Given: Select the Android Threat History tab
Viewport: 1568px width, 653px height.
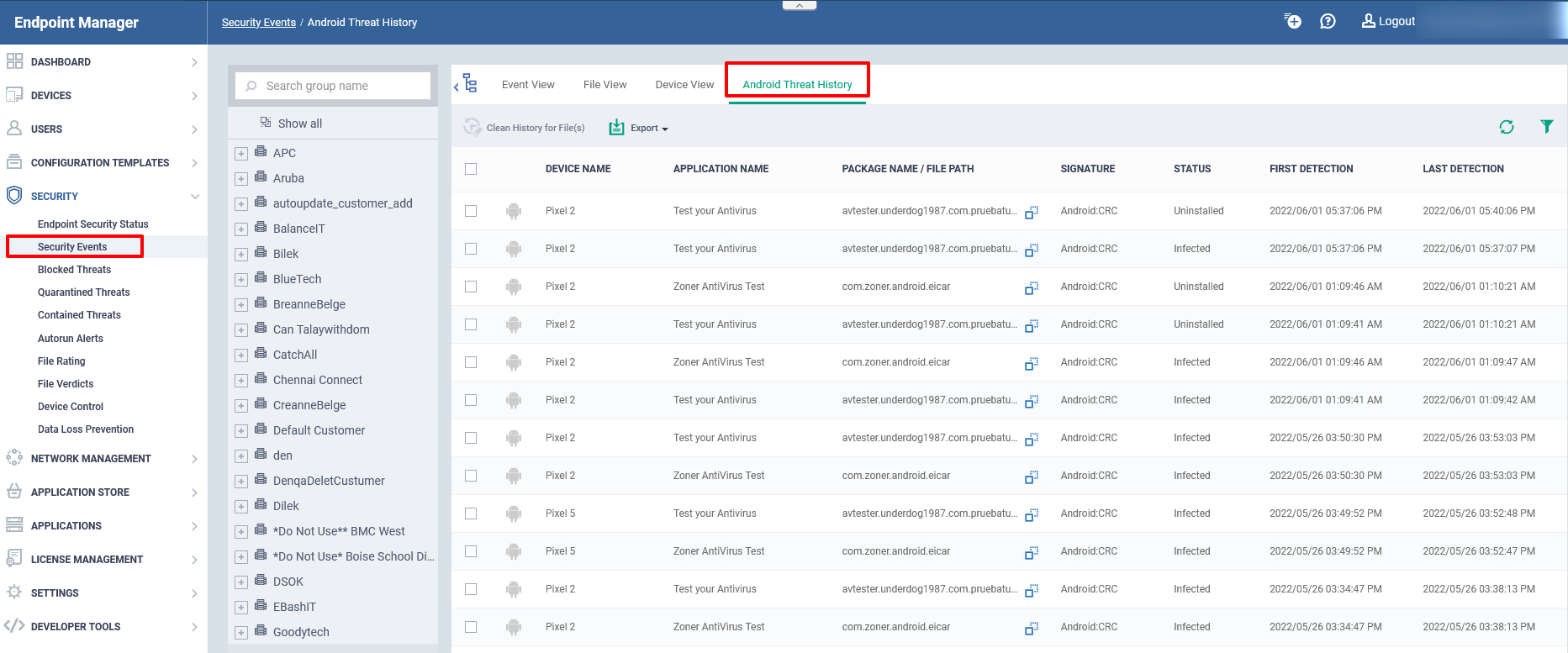Looking at the screenshot, I should pyautogui.click(x=797, y=84).
